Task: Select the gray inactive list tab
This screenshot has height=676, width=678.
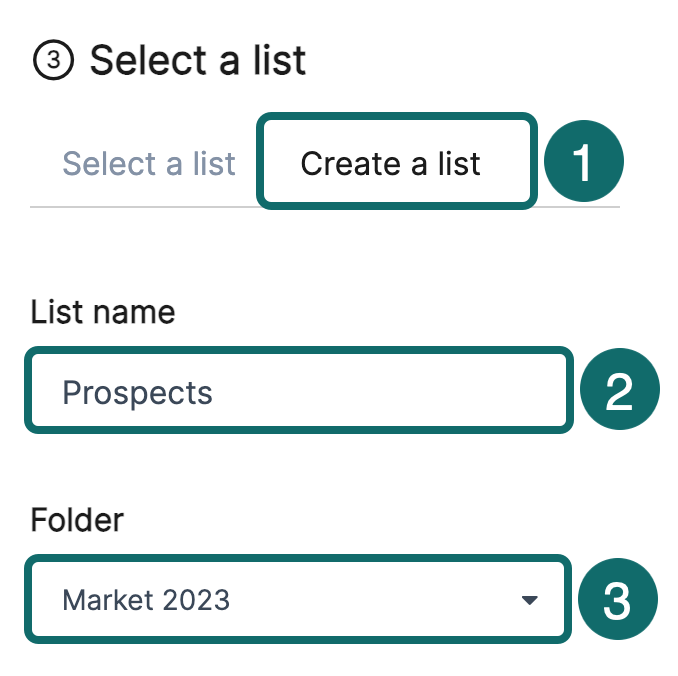Action: point(149,163)
